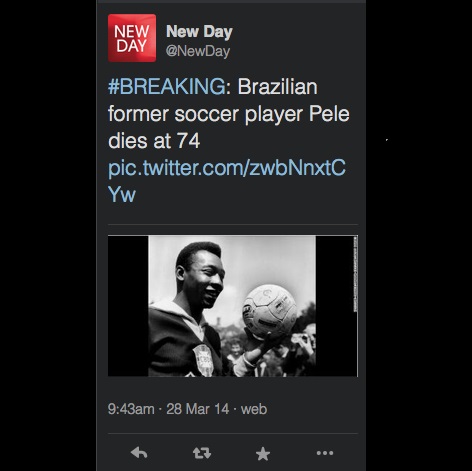Enlarge the black-and-white Pele photo
This screenshot has height=471, width=472.
pos(232,306)
